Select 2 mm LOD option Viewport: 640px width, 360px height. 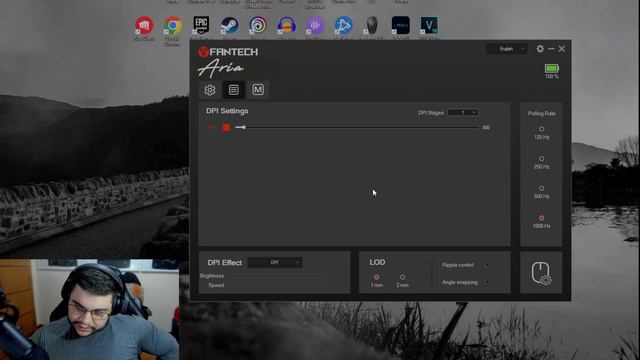(402, 277)
